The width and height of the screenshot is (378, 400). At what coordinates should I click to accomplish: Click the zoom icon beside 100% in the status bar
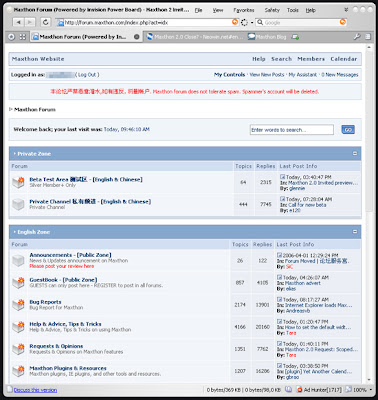click(x=348, y=389)
